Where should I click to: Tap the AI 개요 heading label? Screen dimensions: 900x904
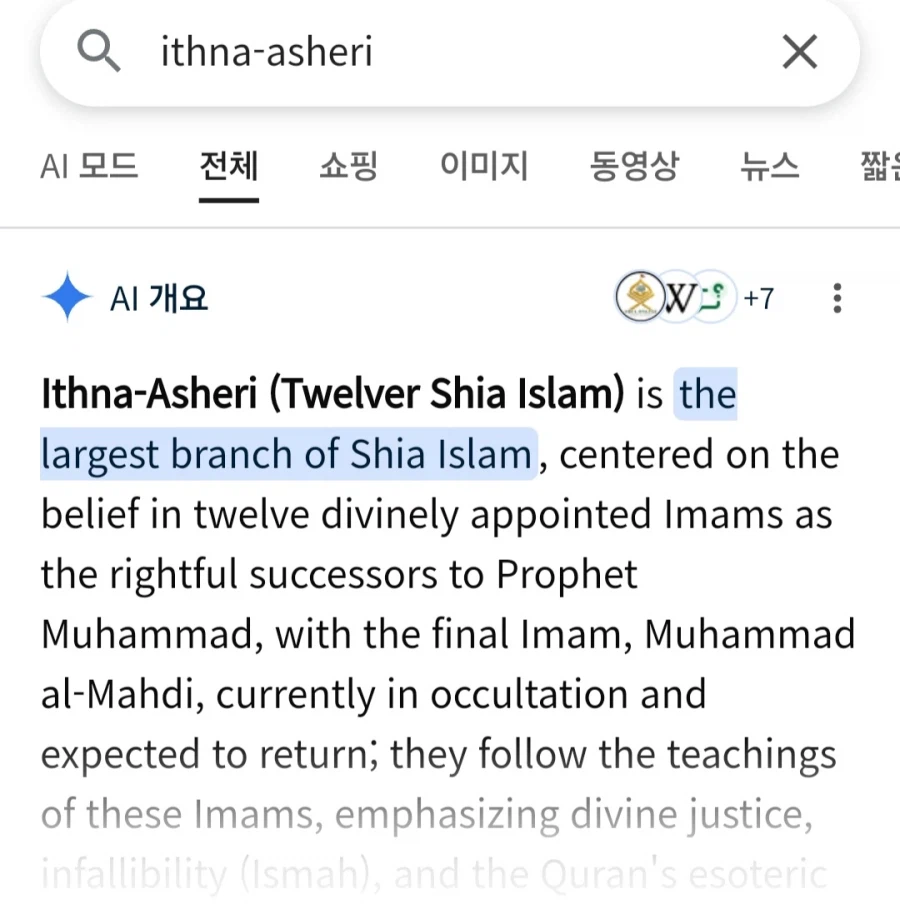click(x=159, y=298)
